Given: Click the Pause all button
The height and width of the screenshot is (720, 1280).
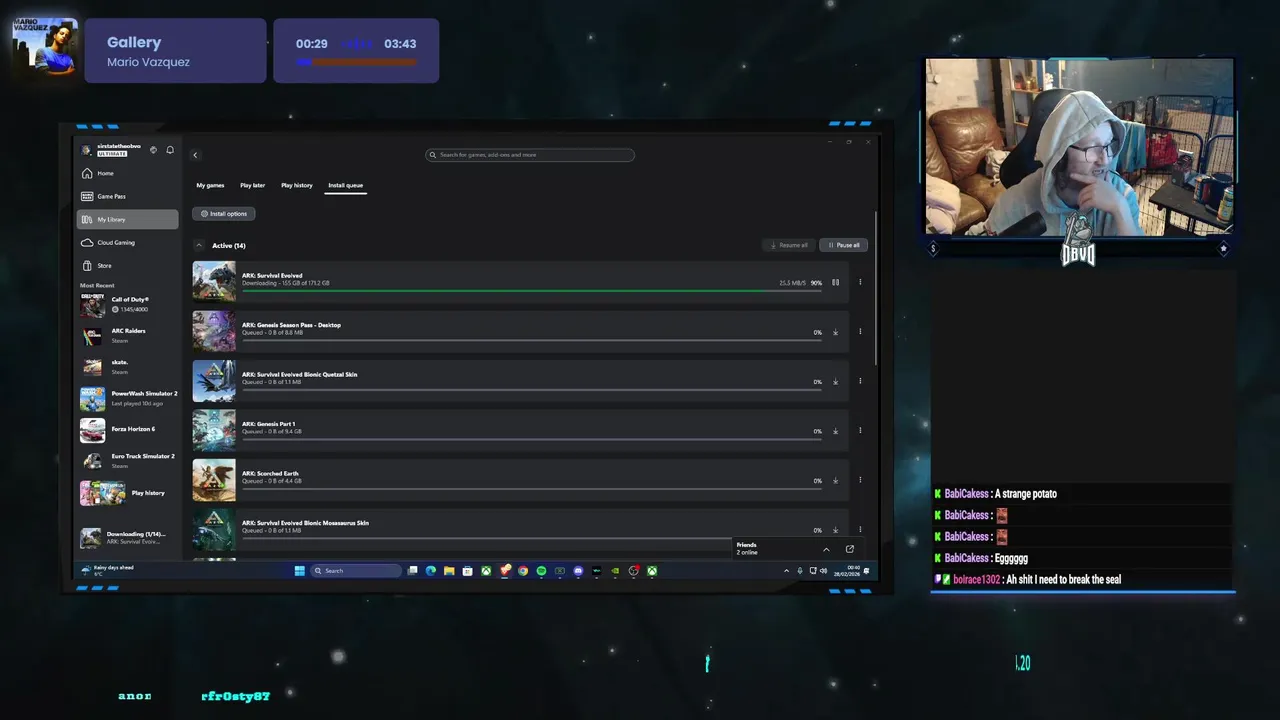Looking at the screenshot, I should coord(843,245).
